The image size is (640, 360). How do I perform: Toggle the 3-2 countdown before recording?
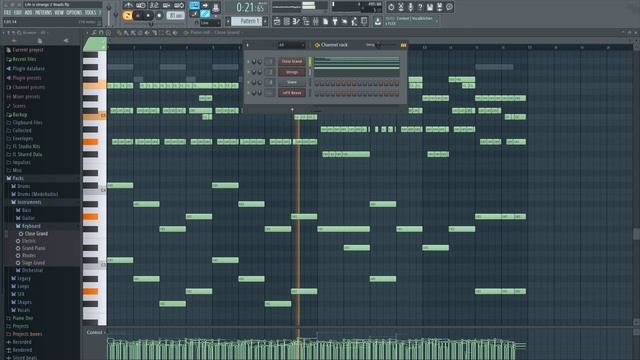154,5
